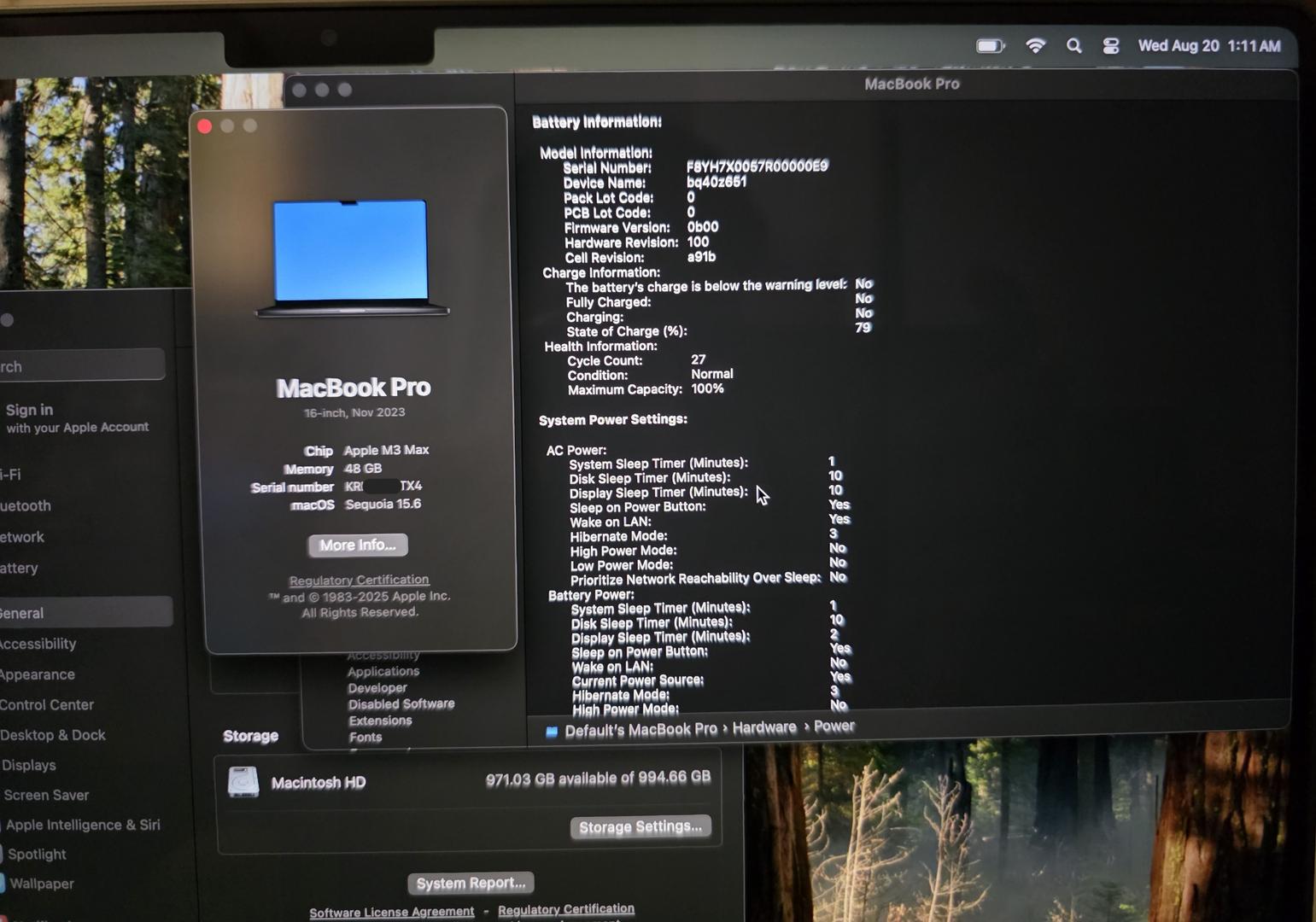Click the State of Charge value 79
This screenshot has width=1316, height=922.
point(863,328)
